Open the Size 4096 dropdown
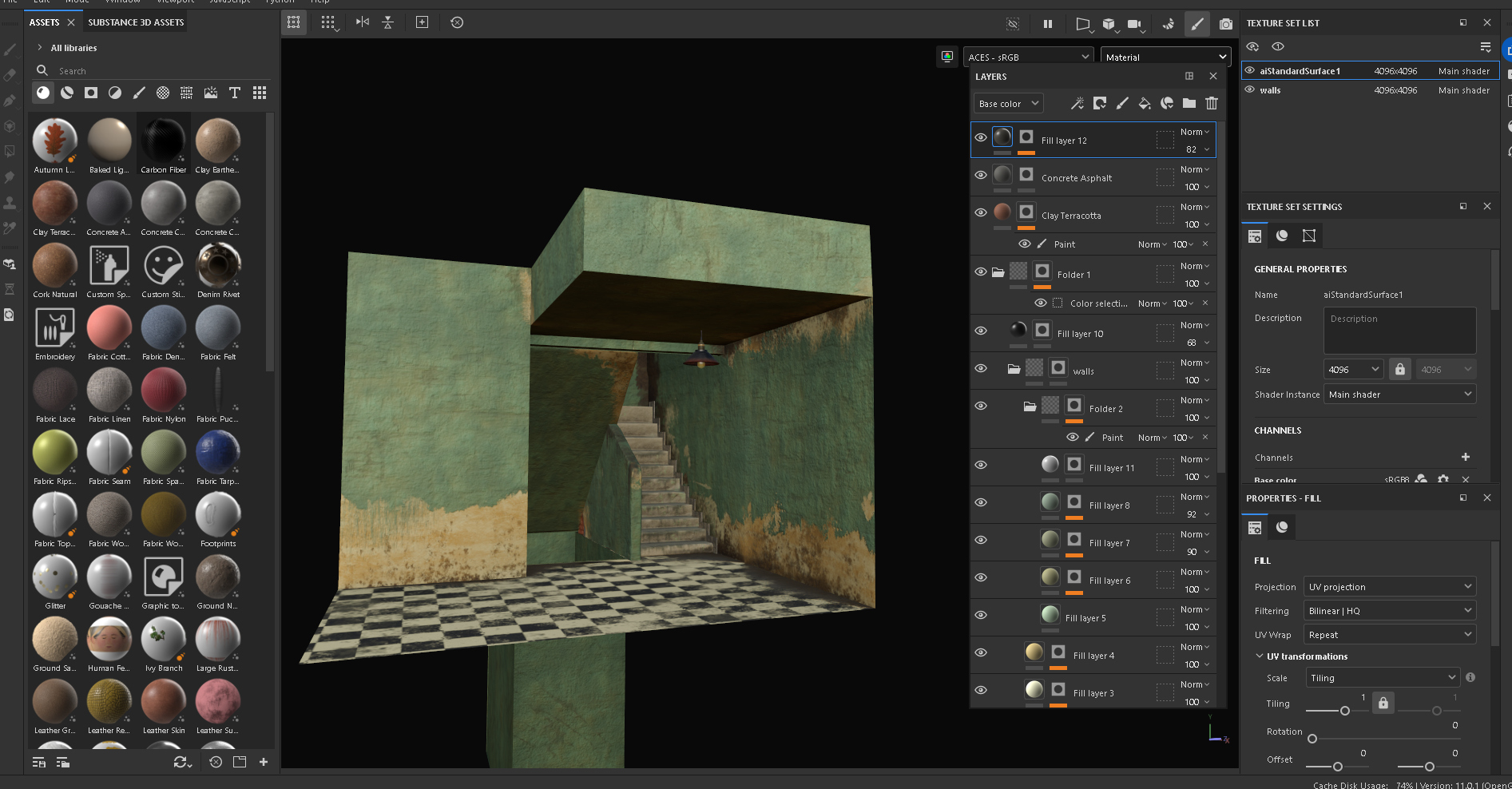Viewport: 1512px width, 789px height. click(x=1353, y=369)
